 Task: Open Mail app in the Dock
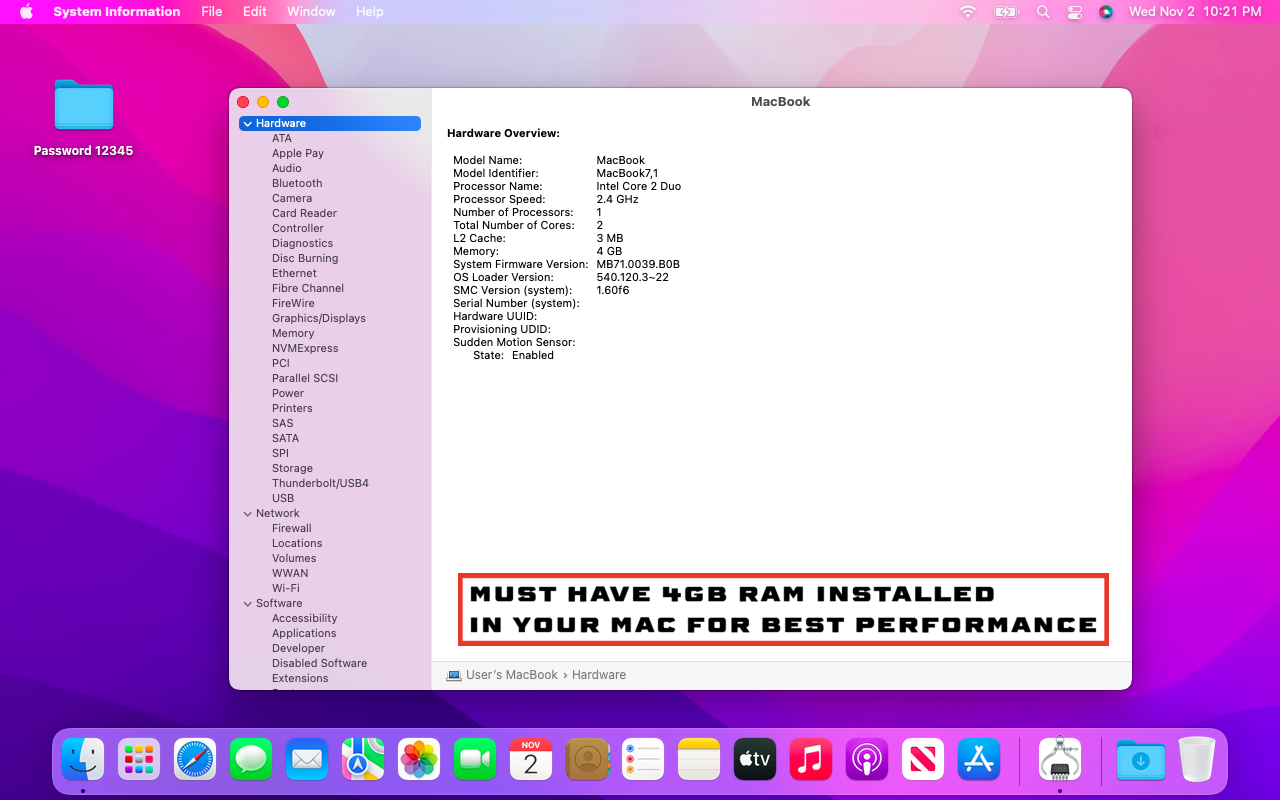click(x=307, y=759)
